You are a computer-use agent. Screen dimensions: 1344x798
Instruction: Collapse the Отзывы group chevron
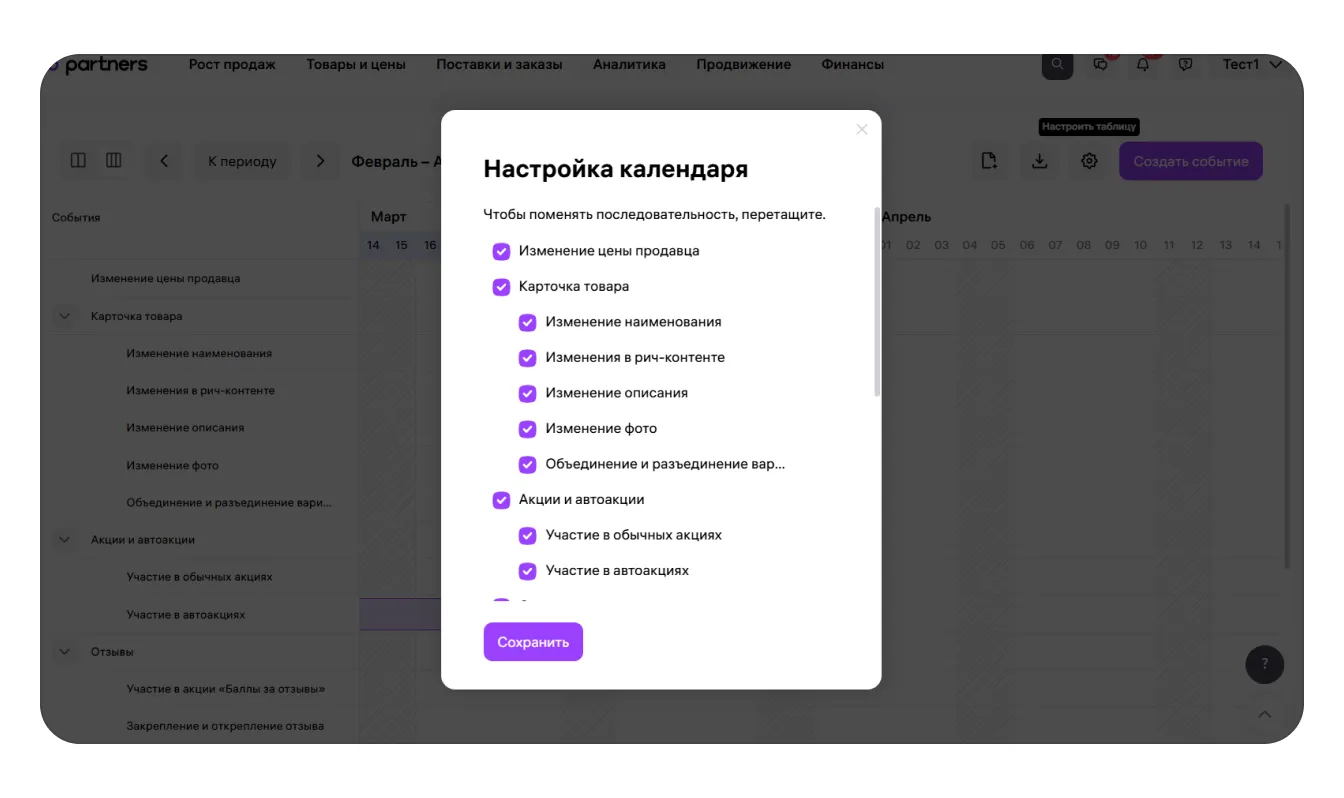click(65, 652)
